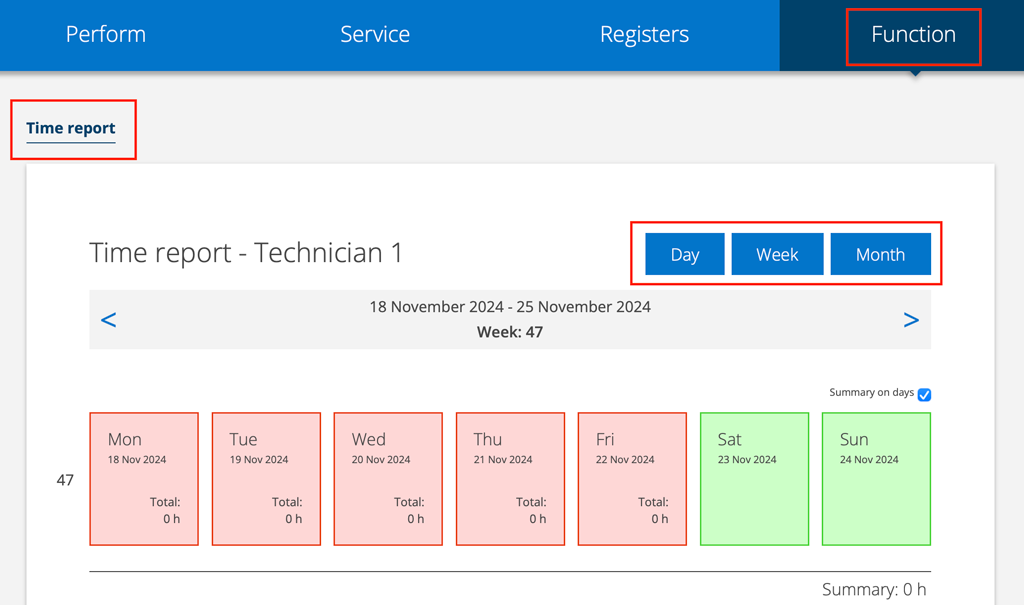Switch to the Time report tab
The width and height of the screenshot is (1024, 605).
71,128
